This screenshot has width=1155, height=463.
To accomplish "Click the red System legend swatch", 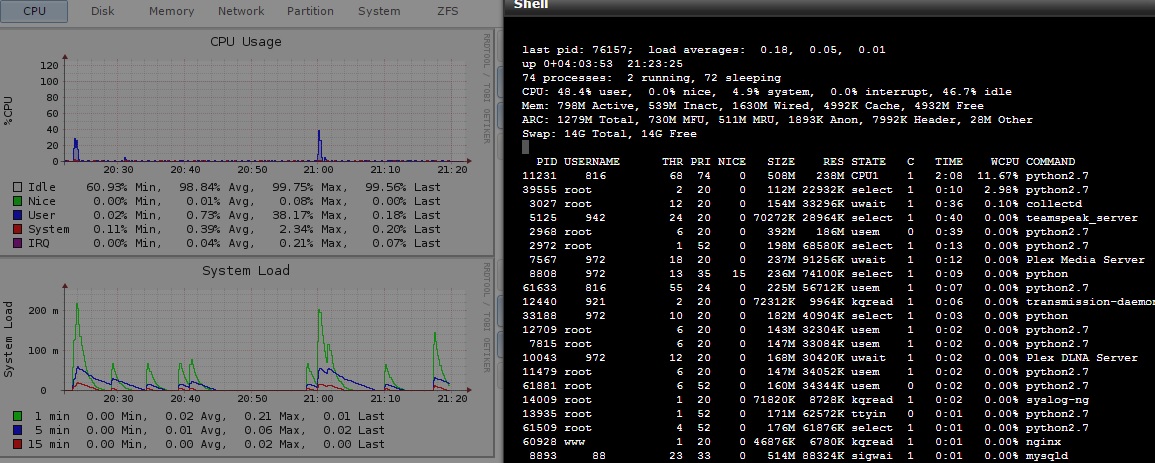I will pos(18,229).
